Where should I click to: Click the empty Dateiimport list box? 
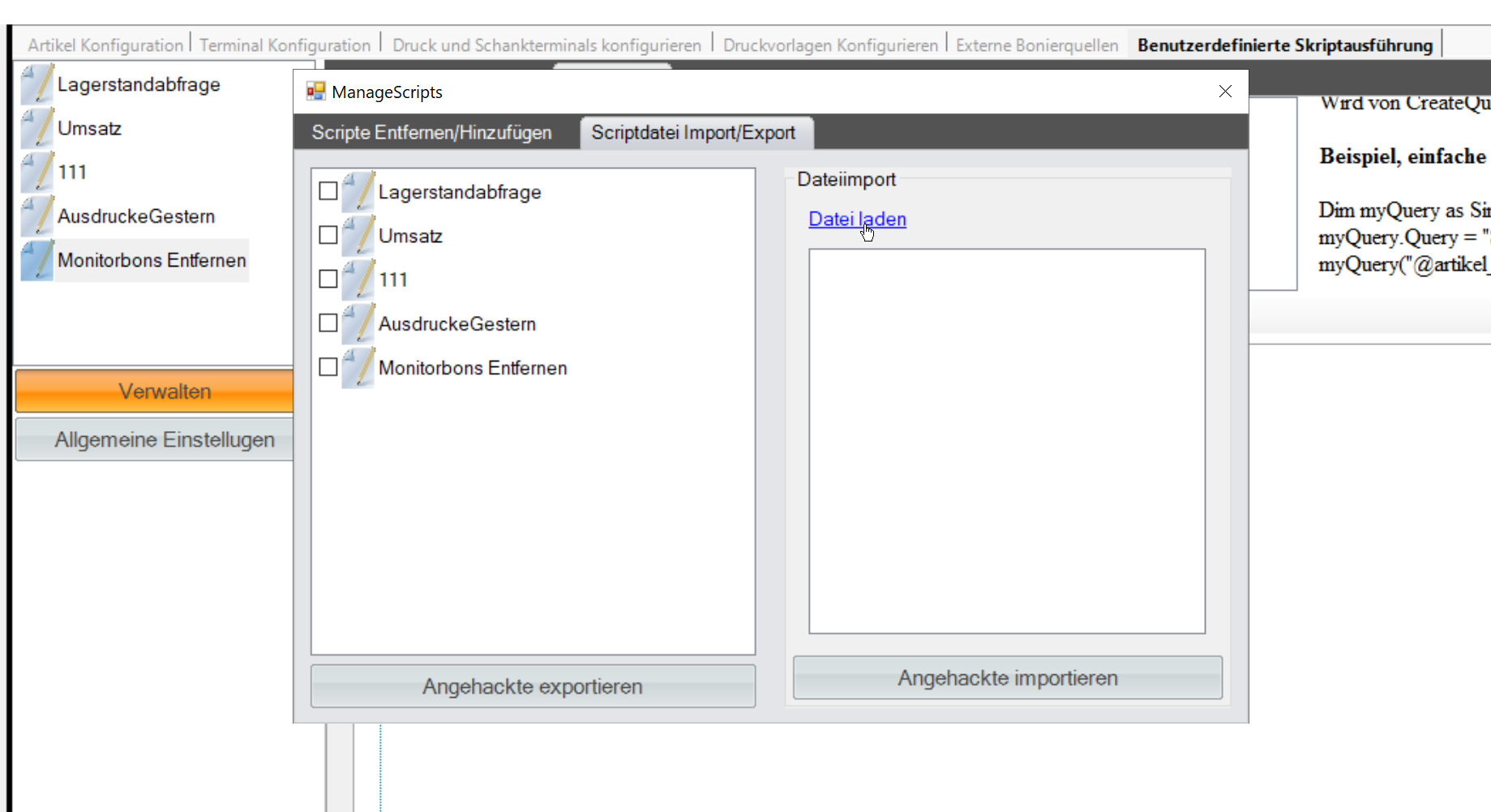tap(1006, 441)
